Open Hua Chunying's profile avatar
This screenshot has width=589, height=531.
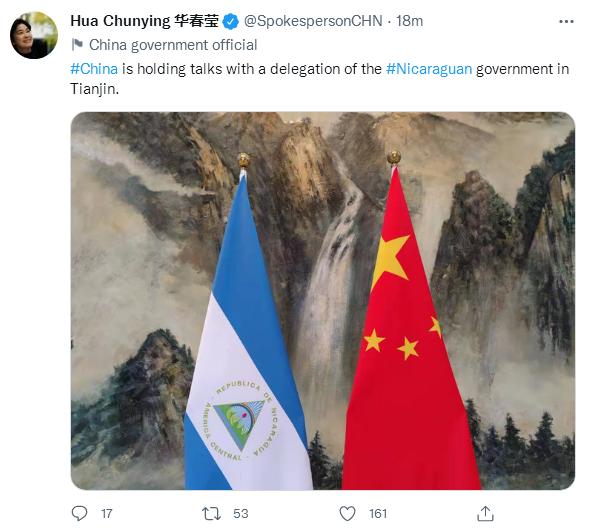[34, 35]
